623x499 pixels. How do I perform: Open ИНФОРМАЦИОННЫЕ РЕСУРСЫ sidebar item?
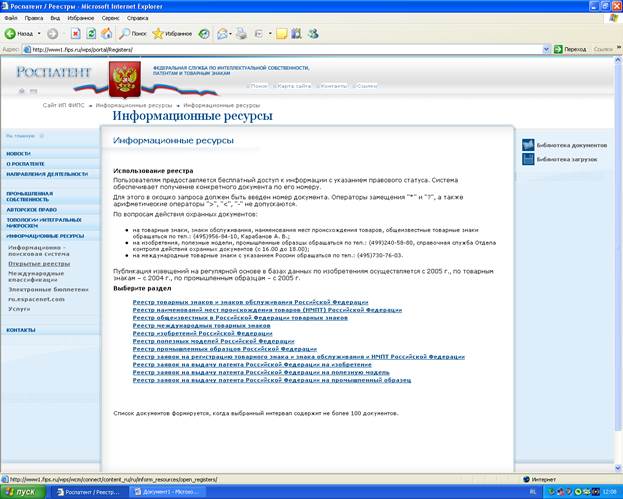tap(45, 236)
